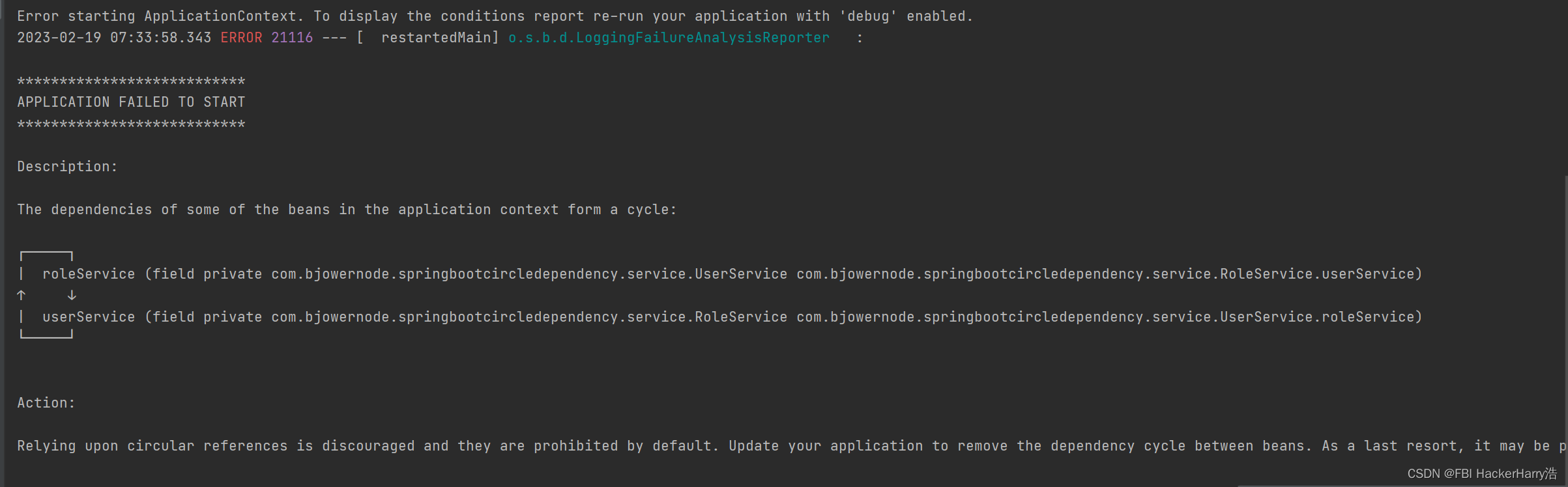Viewport: 1568px width, 487px height.
Task: Click the o.s.b.d.LoggingFailureAnalysisReporter logger name
Action: pyautogui.click(x=669, y=38)
